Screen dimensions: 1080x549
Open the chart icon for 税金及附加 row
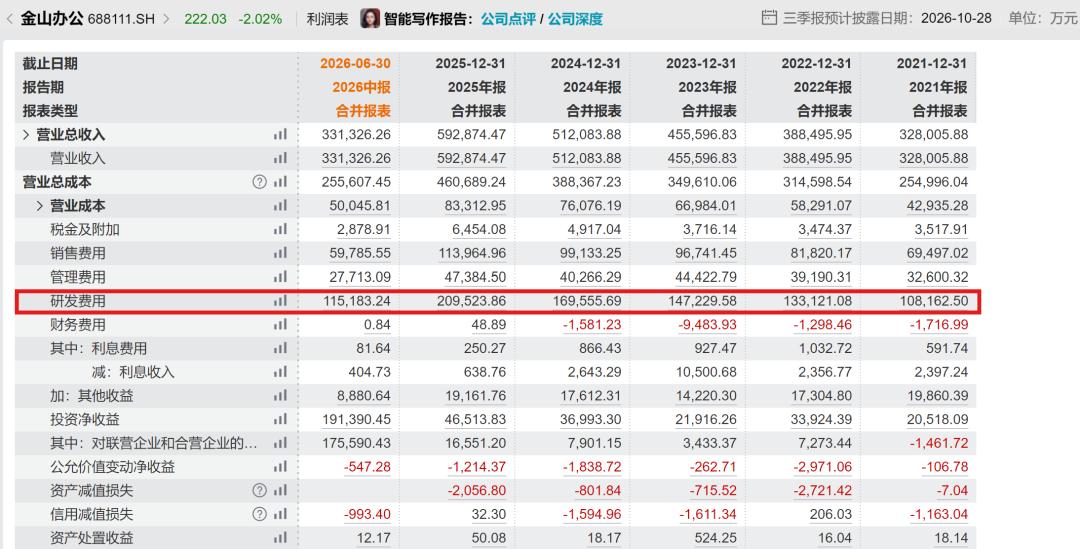(x=280, y=229)
